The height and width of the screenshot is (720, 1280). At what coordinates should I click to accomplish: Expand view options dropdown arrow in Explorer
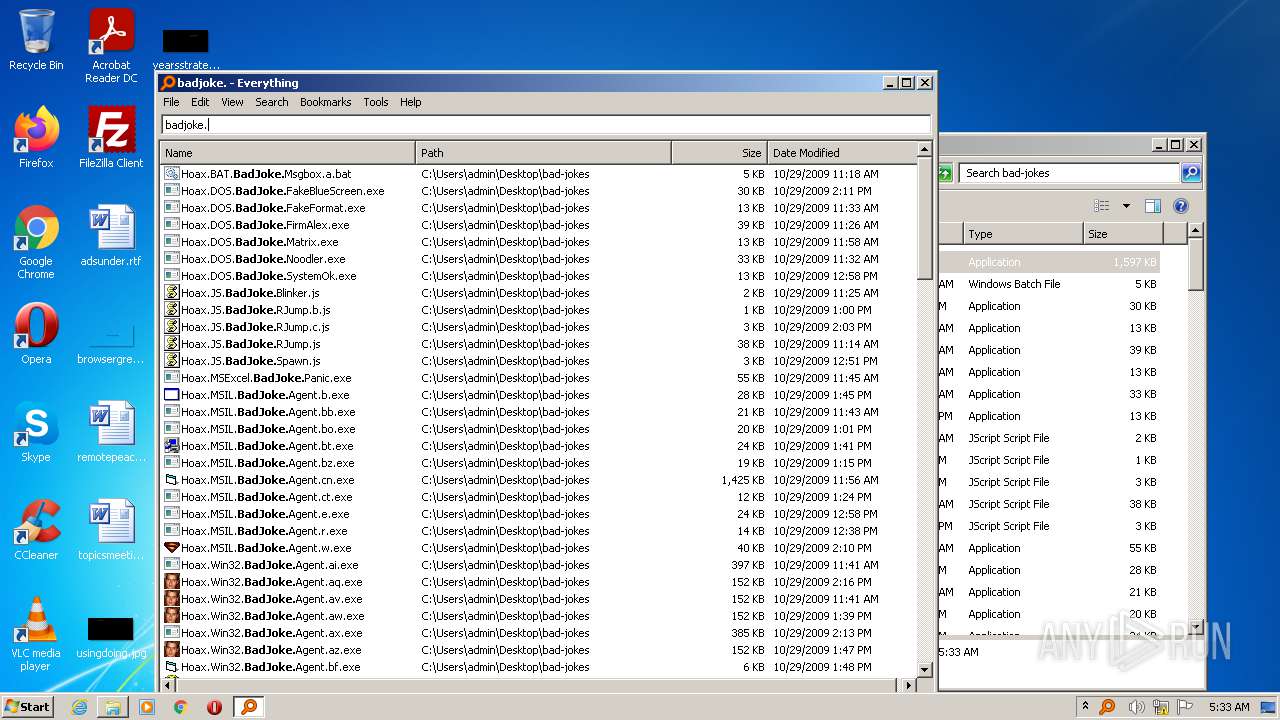click(x=1126, y=206)
